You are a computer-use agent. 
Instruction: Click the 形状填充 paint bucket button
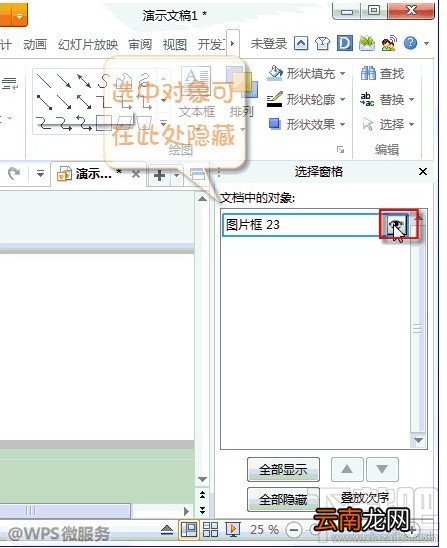(x=301, y=73)
